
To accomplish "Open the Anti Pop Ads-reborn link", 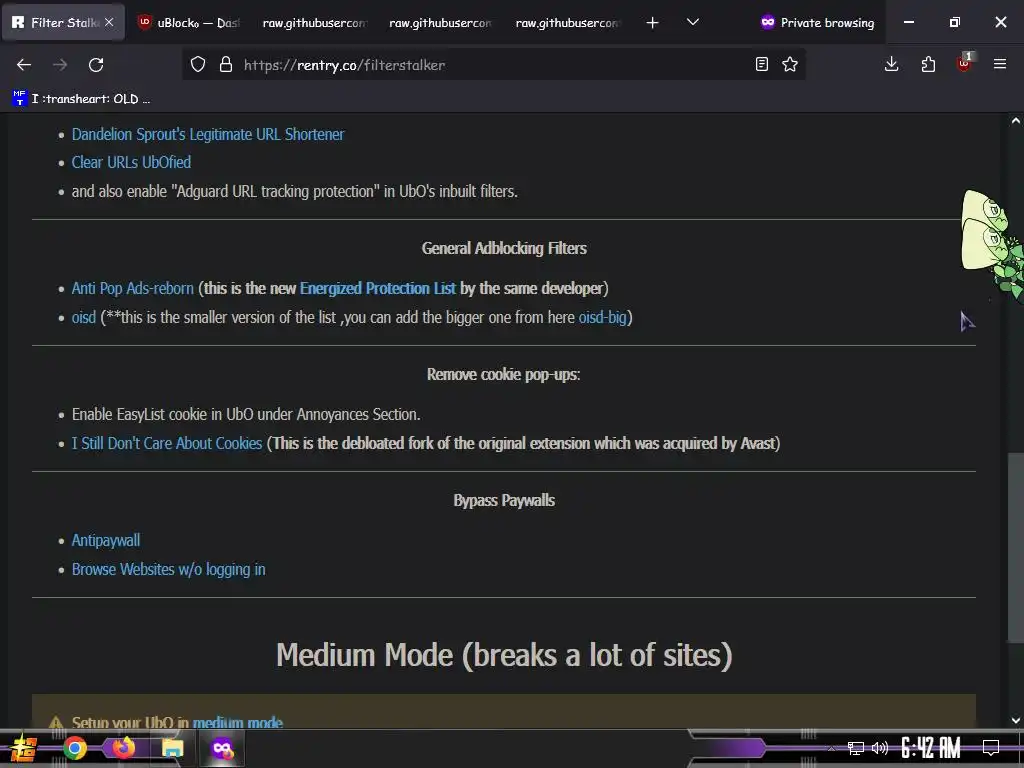I will [x=133, y=289].
